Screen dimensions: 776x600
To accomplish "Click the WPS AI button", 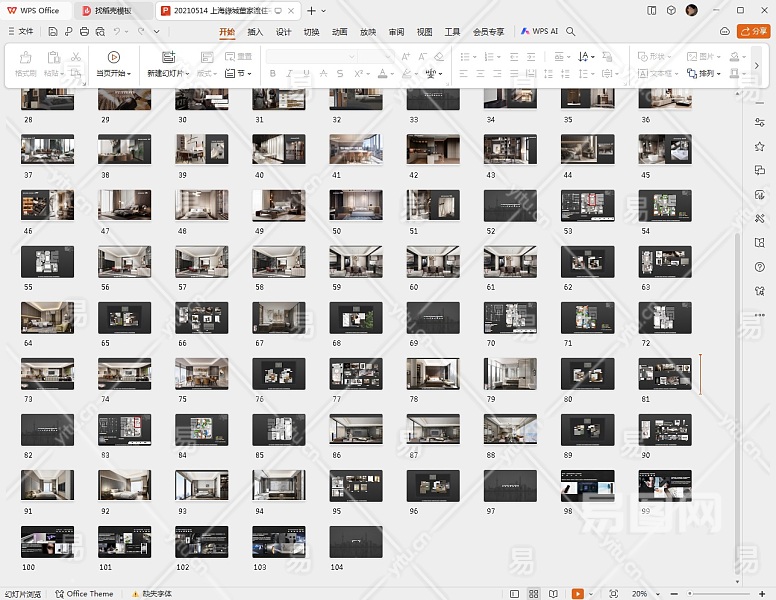I will tap(540, 32).
